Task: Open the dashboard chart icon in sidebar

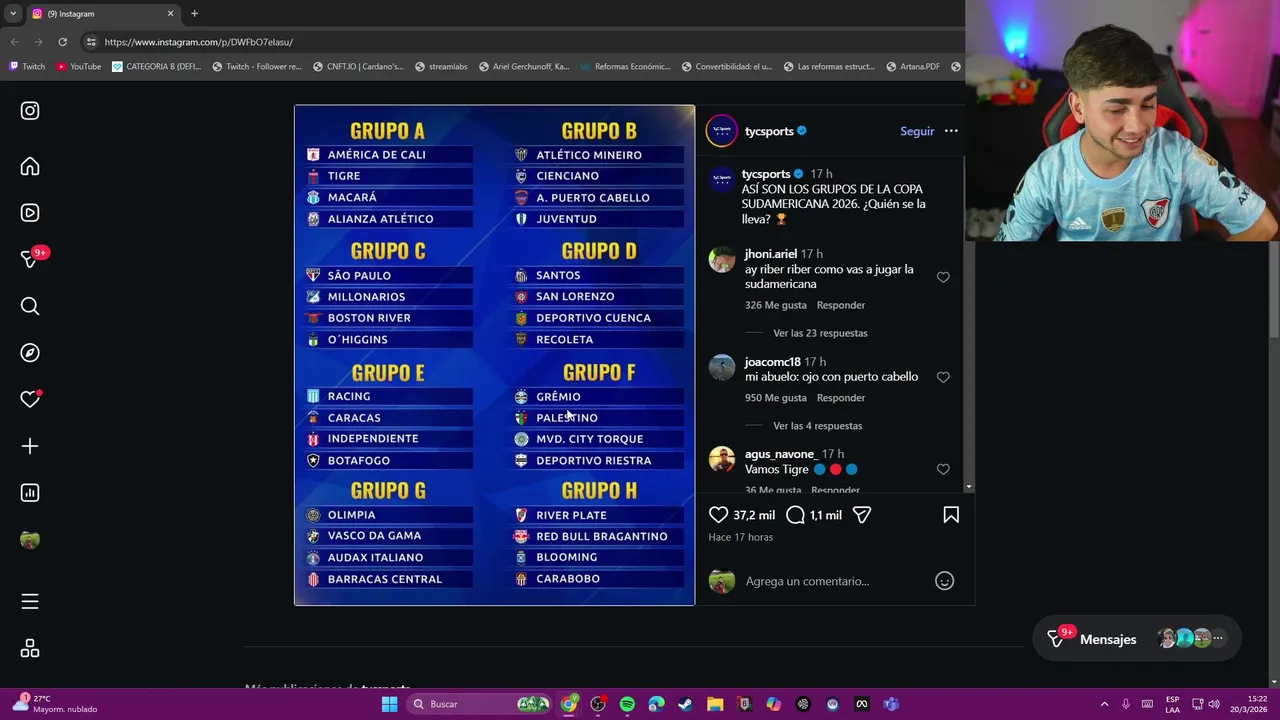Action: (x=30, y=493)
